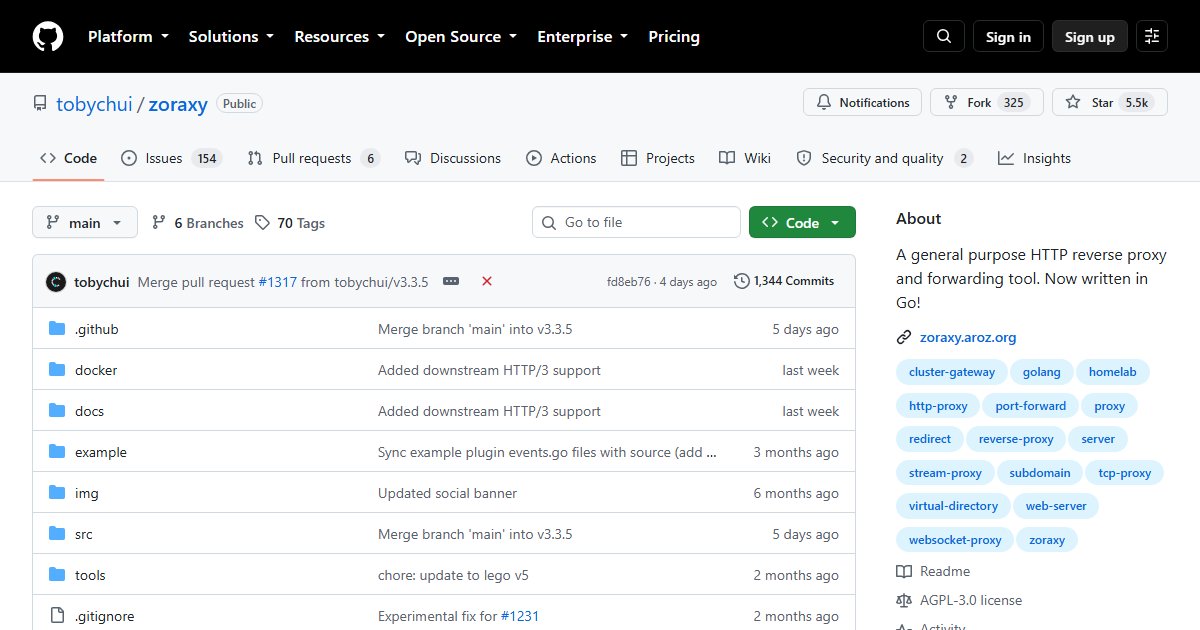Open the Discussions tab
1200x630 pixels.
click(x=453, y=158)
